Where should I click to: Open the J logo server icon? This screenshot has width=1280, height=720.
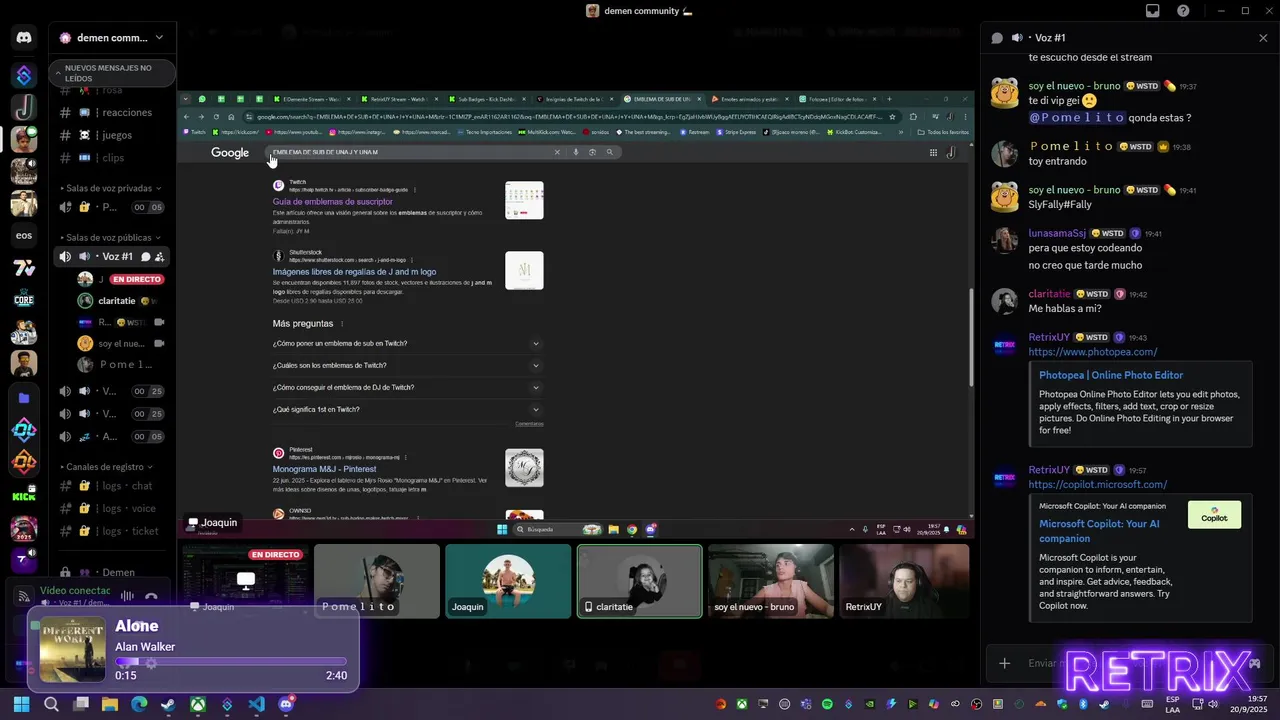24,107
